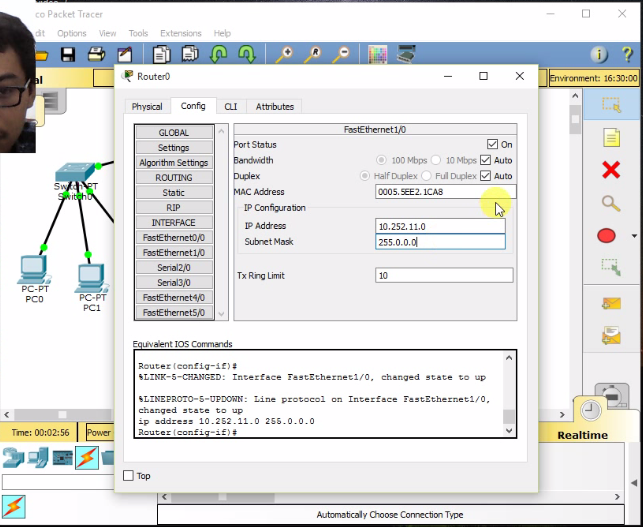The width and height of the screenshot is (643, 527).
Task: Select the Half Duplex radio button
Action: 364,176
